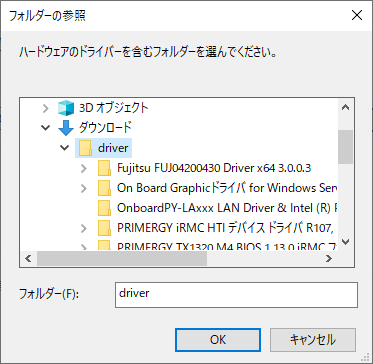Expand the PRIMERGY iRMC HTI node
The image size is (373, 364).
coord(84,228)
